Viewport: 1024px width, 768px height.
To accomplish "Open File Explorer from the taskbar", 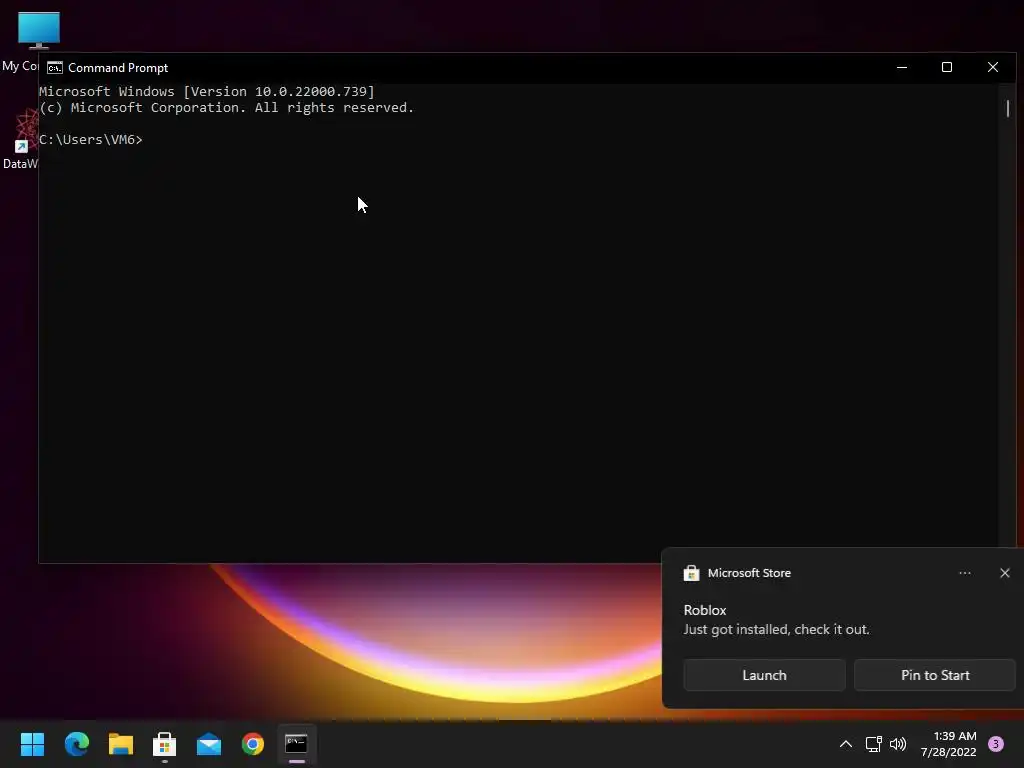I will point(121,744).
